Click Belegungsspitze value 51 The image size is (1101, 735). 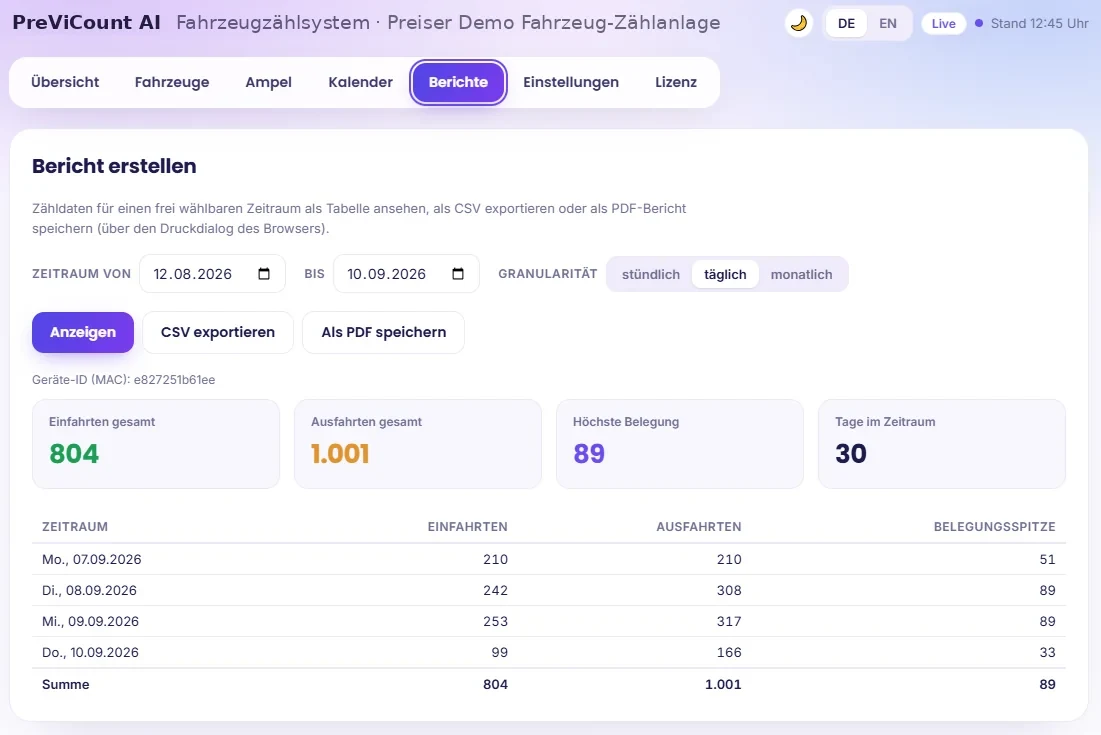point(1047,559)
